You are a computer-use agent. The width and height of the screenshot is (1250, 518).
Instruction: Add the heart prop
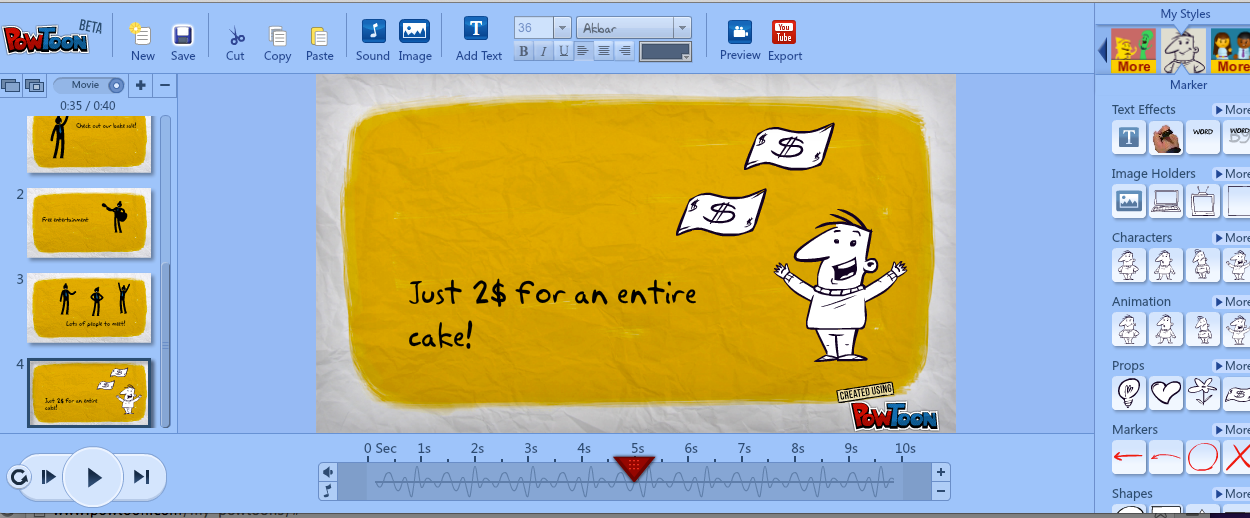1166,393
